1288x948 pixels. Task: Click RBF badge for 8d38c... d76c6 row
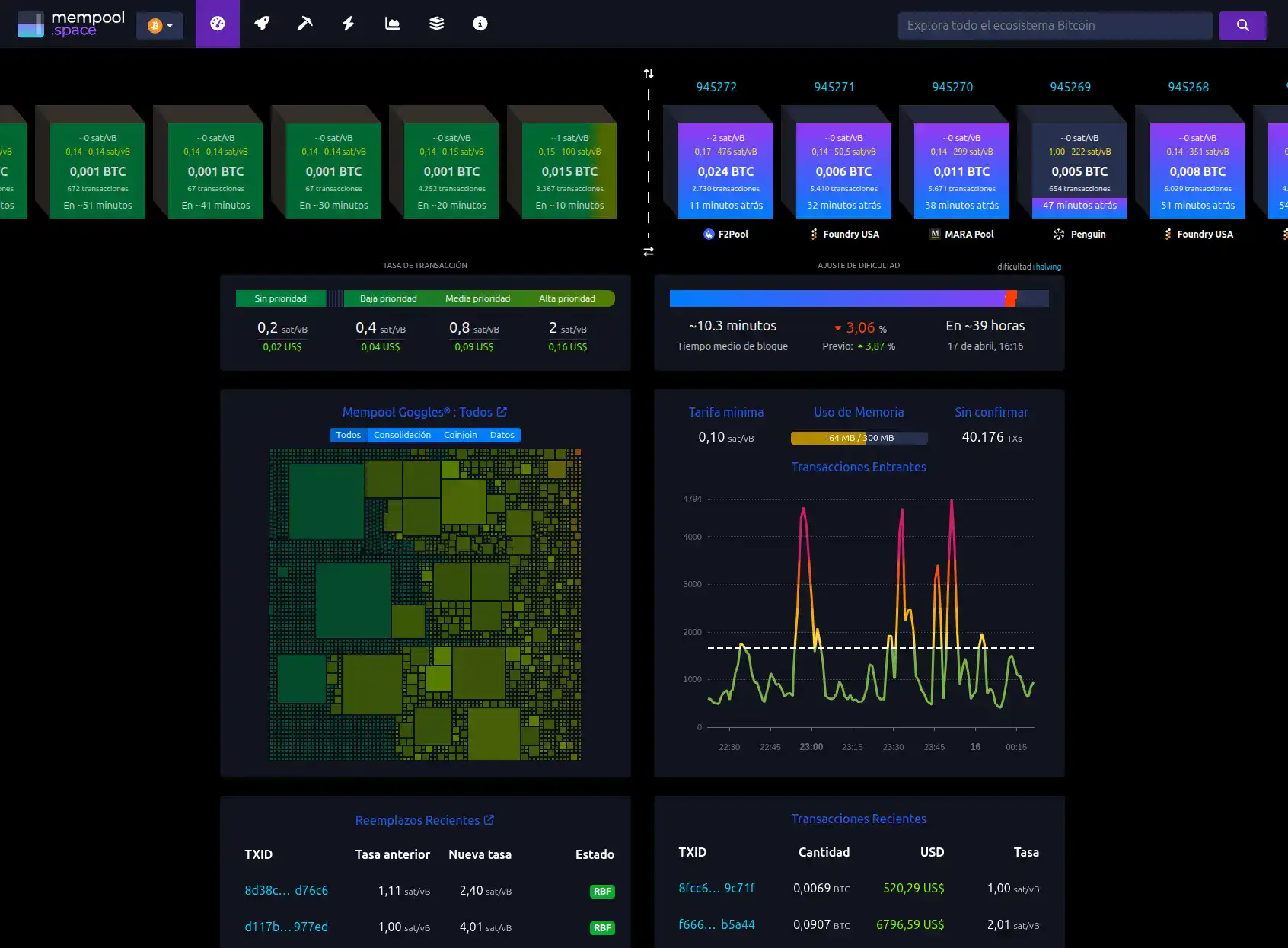pyautogui.click(x=602, y=892)
